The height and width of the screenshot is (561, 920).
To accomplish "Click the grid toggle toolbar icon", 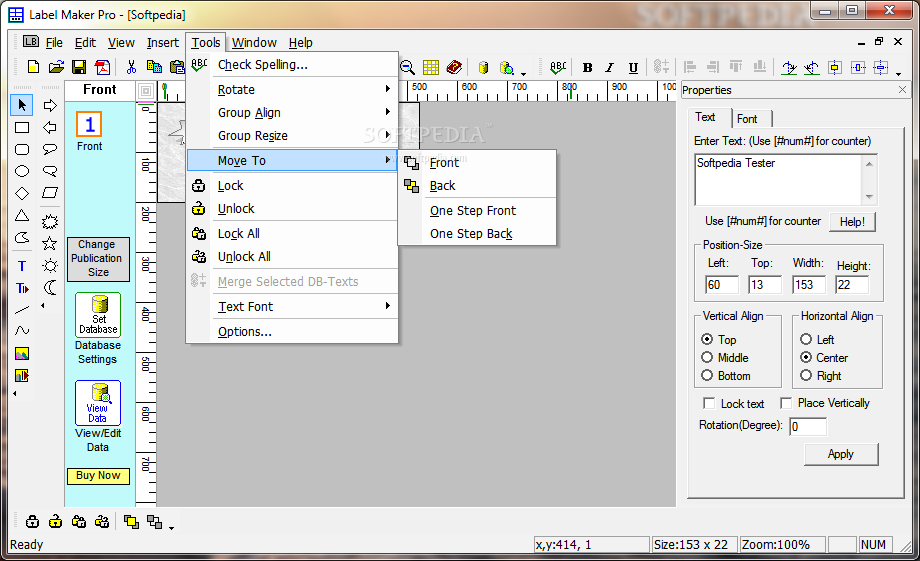I will (431, 67).
